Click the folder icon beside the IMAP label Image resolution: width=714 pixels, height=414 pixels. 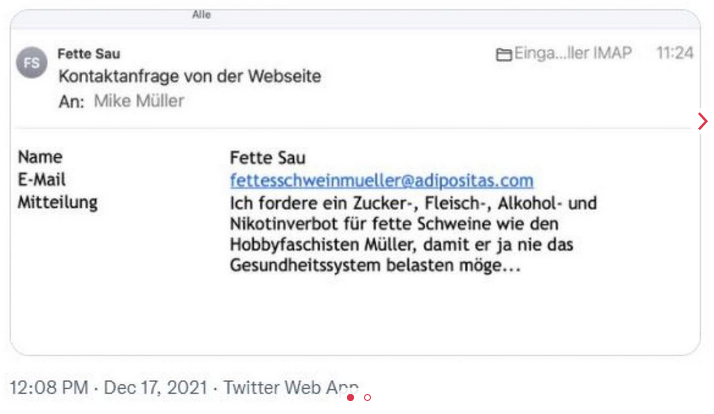pyautogui.click(x=504, y=54)
